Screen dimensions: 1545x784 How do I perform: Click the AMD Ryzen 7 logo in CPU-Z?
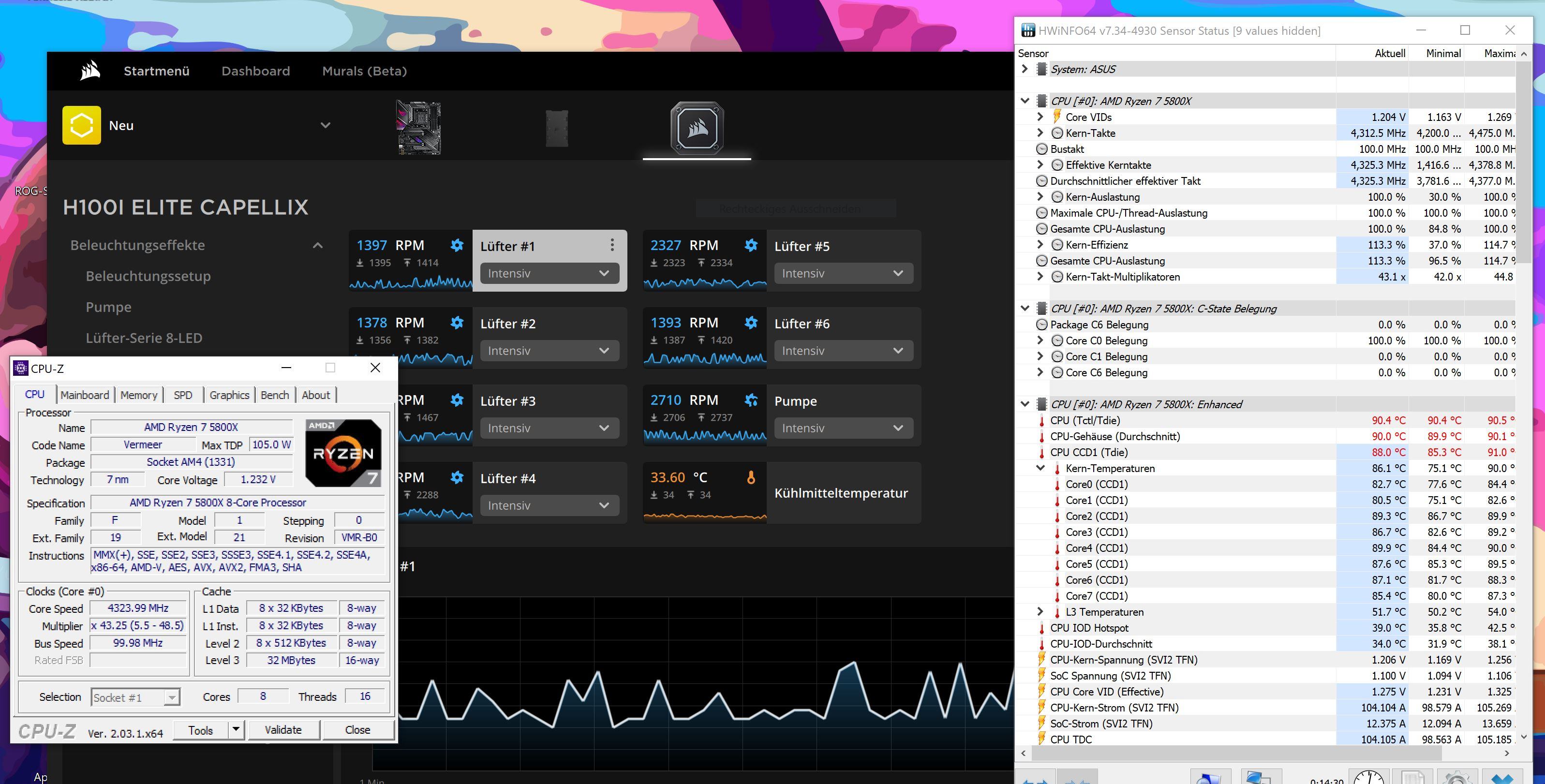[343, 453]
